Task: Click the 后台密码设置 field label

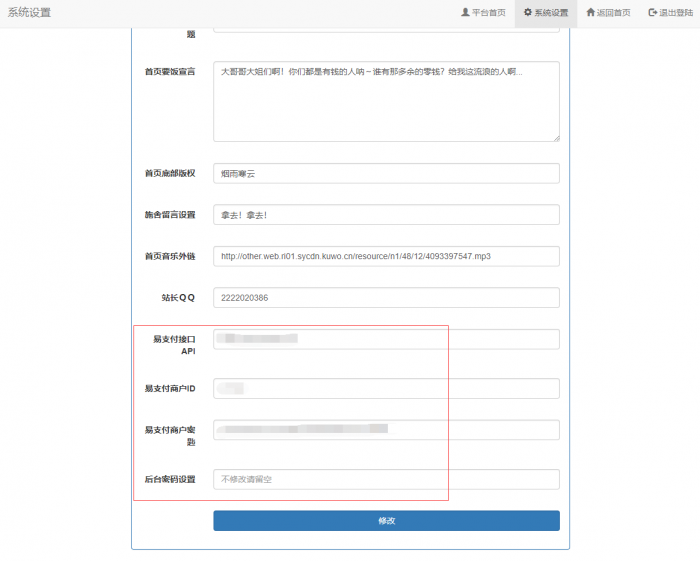Action: point(169,479)
